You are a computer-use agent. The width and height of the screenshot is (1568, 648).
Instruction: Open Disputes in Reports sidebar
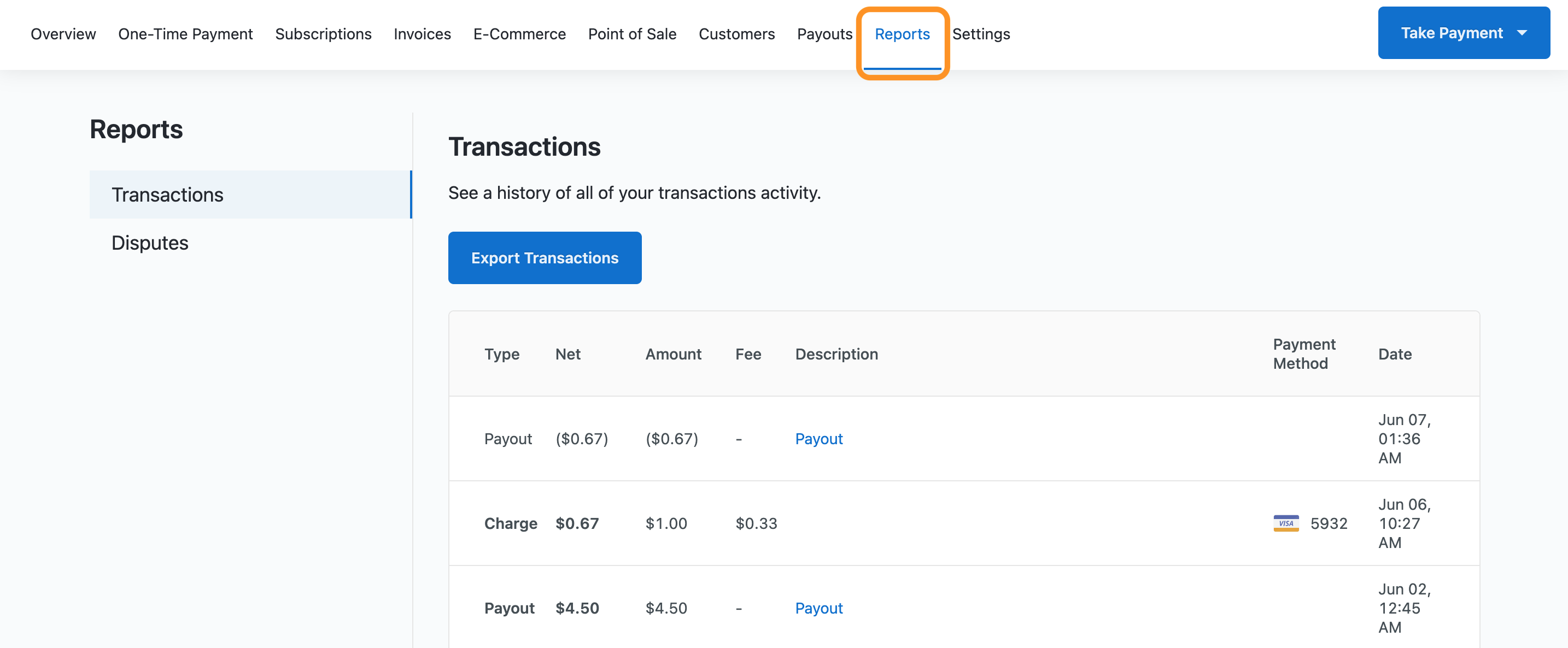[150, 243]
